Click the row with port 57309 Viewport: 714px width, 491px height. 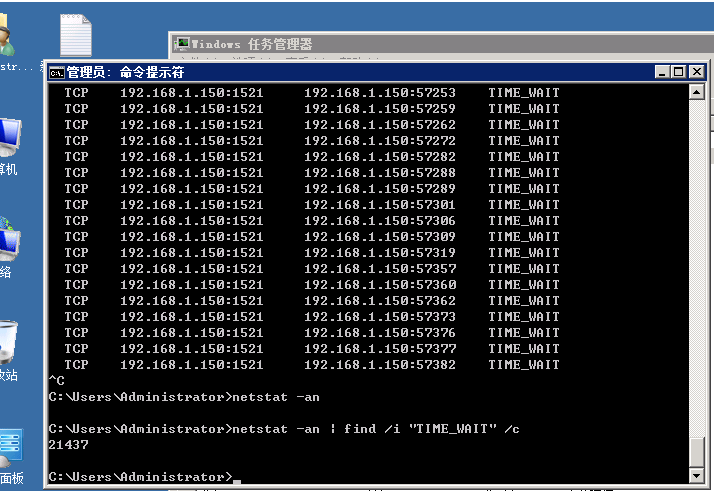click(311, 236)
